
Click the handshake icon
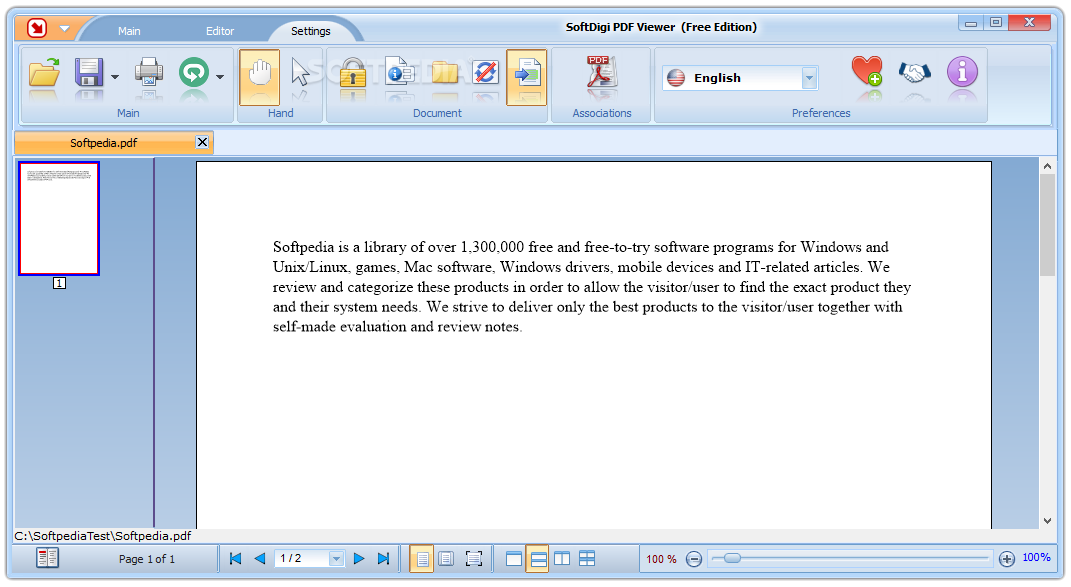coord(915,71)
